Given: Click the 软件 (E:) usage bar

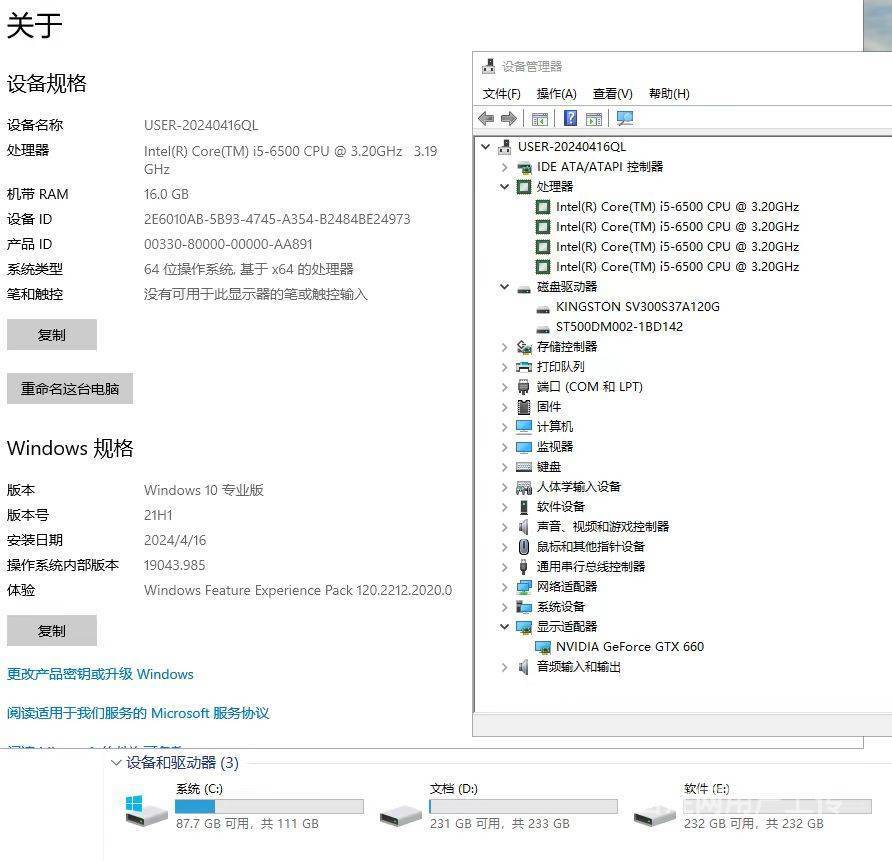Looking at the screenshot, I should 777,806.
